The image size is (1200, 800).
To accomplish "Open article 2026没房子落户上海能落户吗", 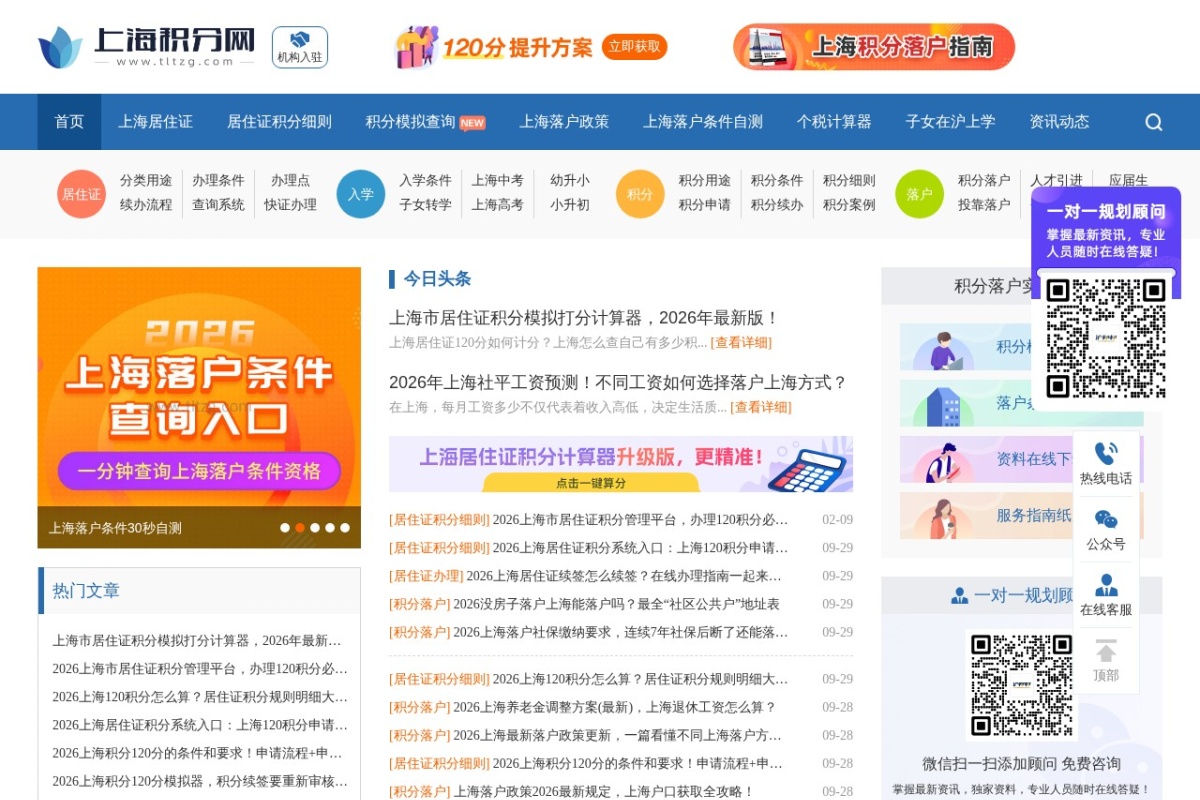I will pos(616,604).
